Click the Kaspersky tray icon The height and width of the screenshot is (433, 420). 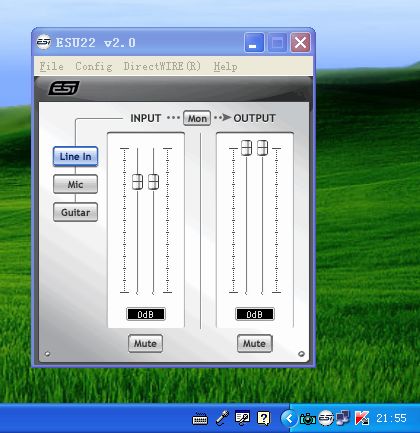click(362, 418)
